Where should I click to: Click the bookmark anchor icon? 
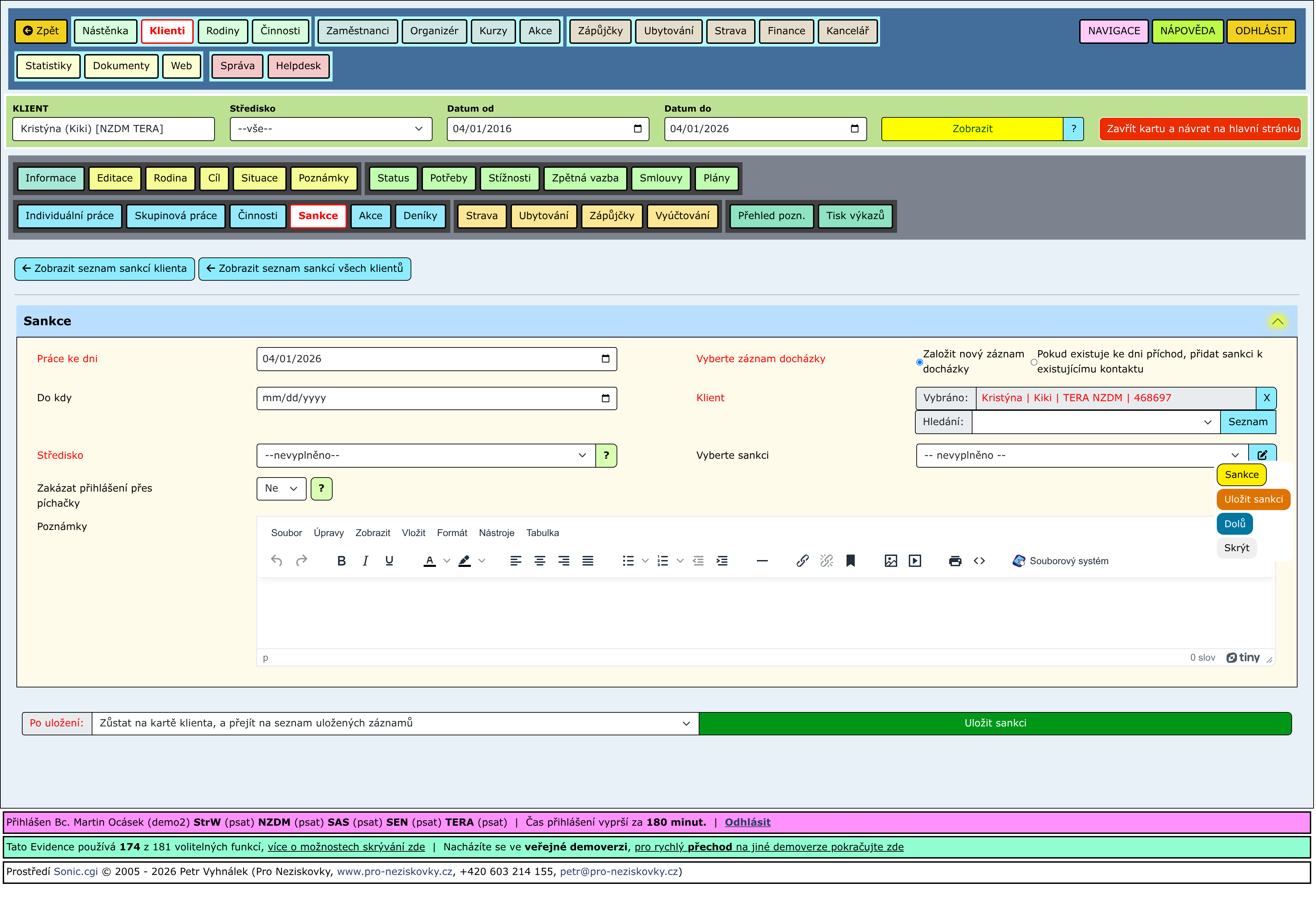pyautogui.click(x=851, y=561)
